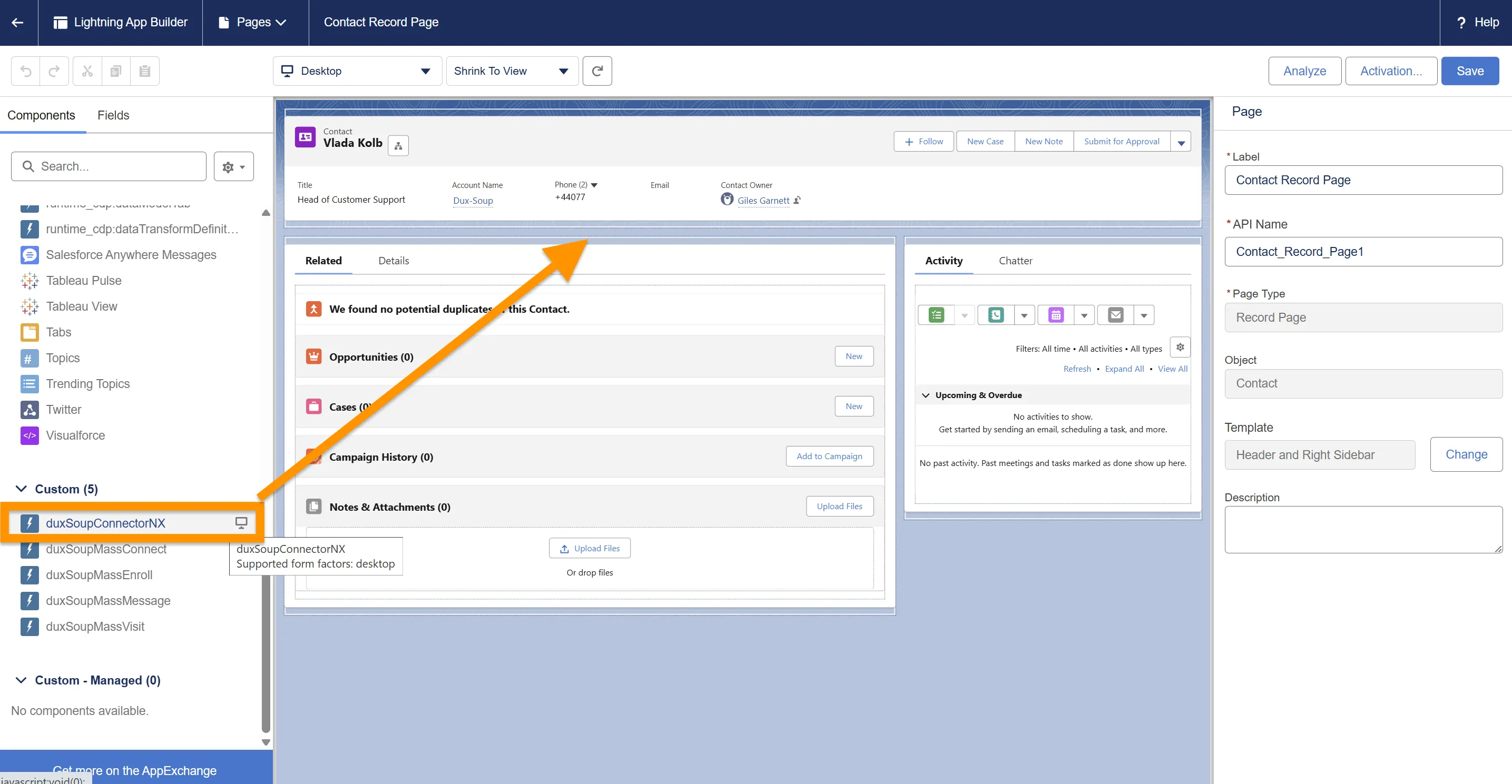
Task: Open the Shrink To View zoom dropdown
Action: 512,71
